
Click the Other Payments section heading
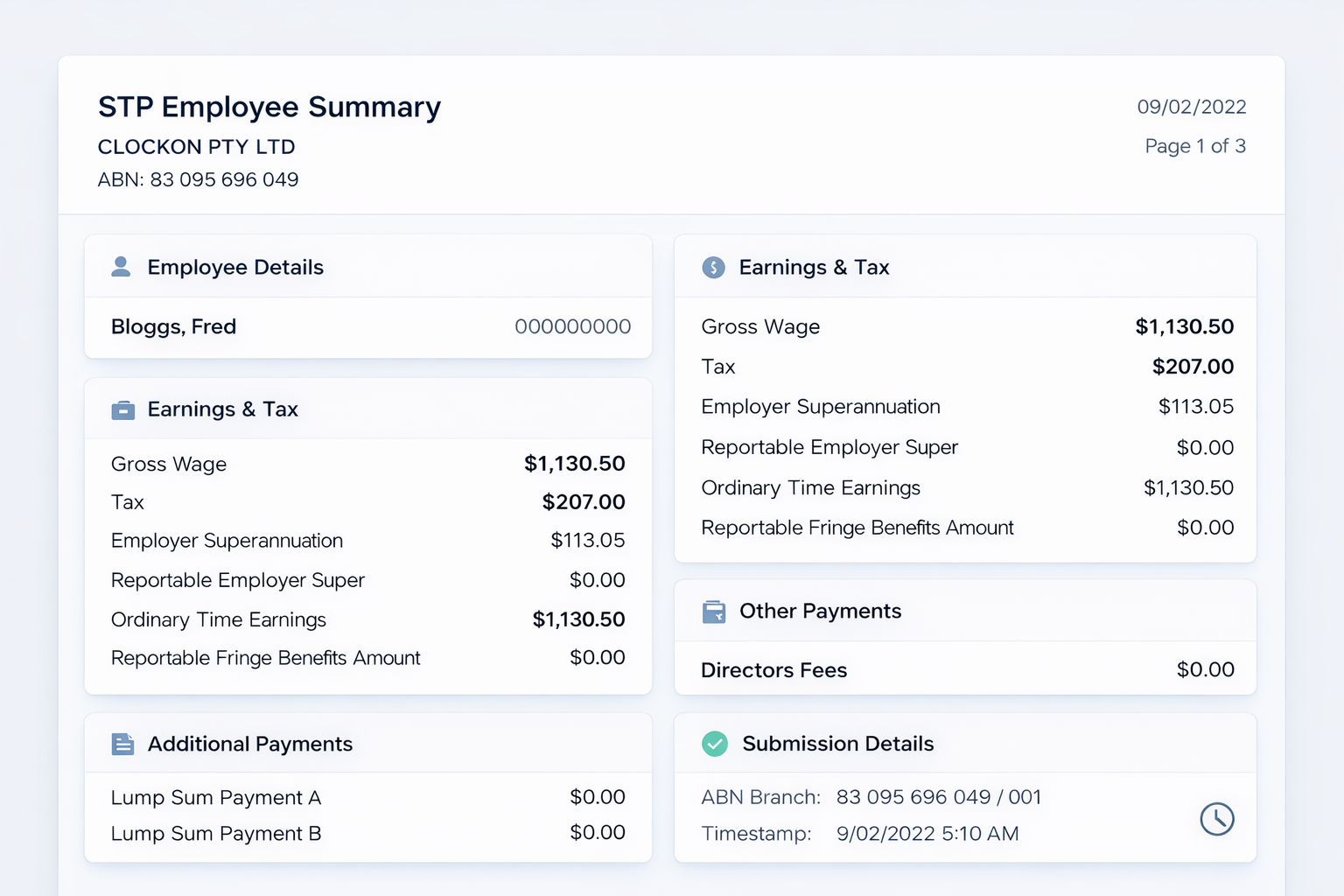tap(820, 611)
